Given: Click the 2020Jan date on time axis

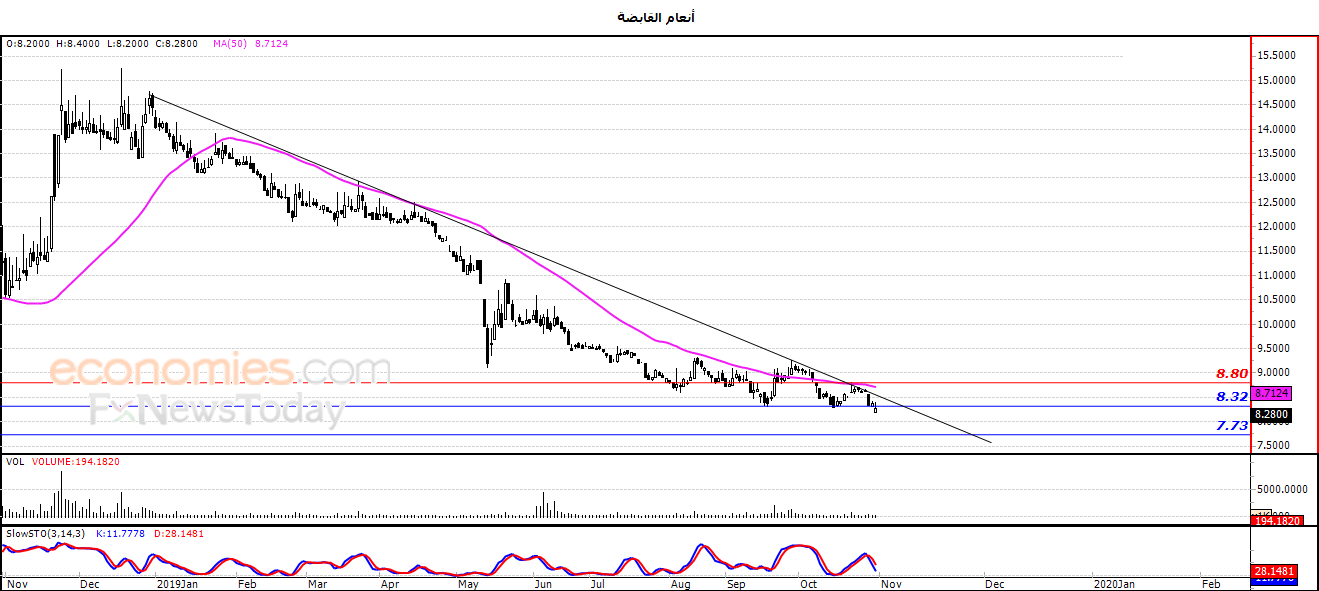Looking at the screenshot, I should (x=1114, y=583).
